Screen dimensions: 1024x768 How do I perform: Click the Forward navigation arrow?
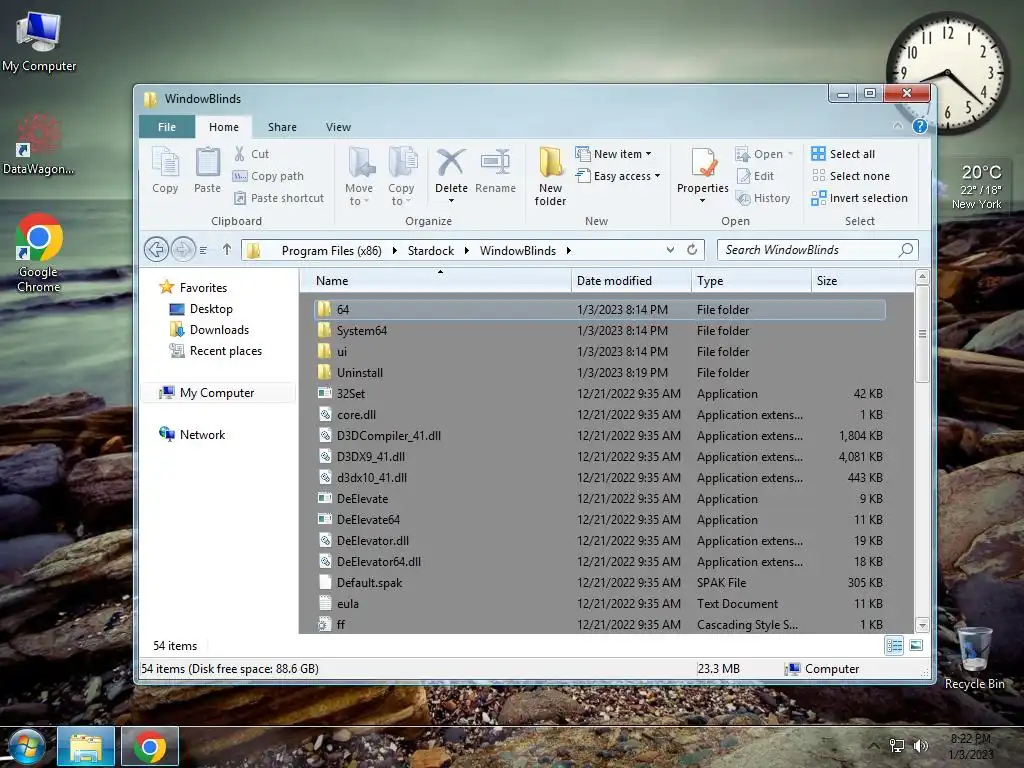(183, 249)
